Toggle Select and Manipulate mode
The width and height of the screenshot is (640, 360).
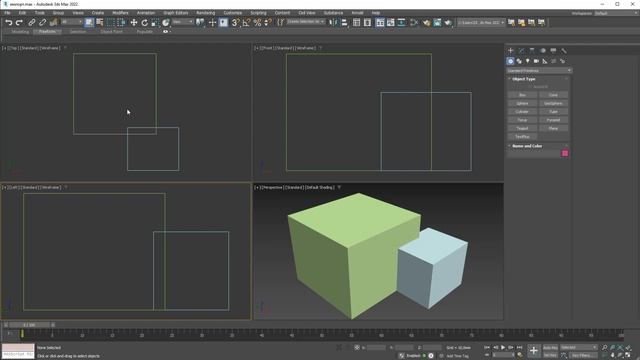[x=212, y=22]
